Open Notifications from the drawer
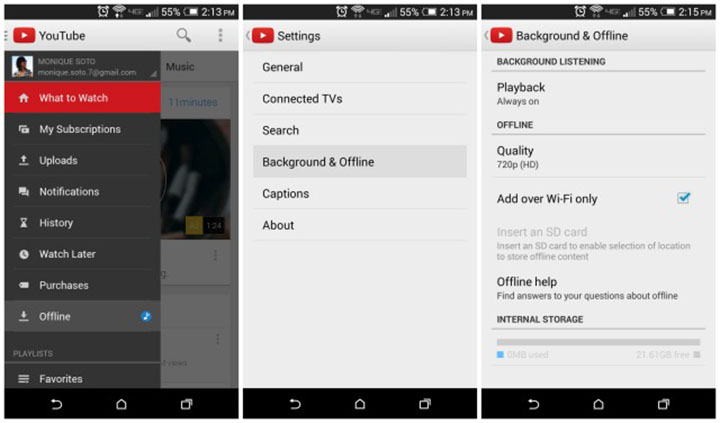720x423 pixels. pyautogui.click(x=83, y=192)
